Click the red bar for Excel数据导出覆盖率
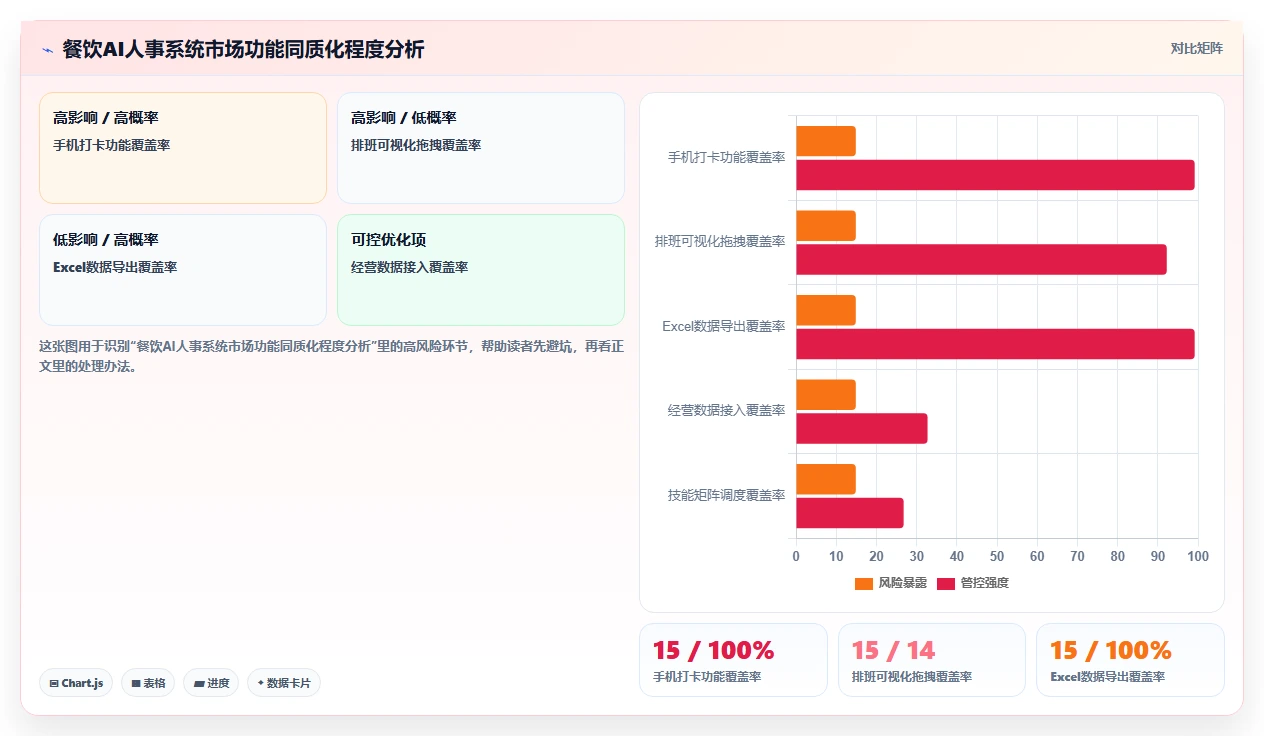 pyautogui.click(x=995, y=344)
